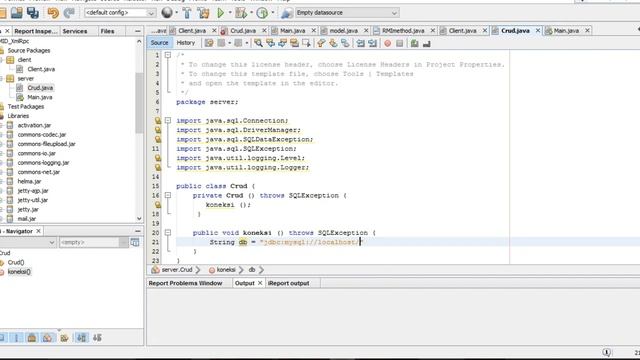
Task: Click the server.Crud breadcrumb
Action: click(x=176, y=270)
